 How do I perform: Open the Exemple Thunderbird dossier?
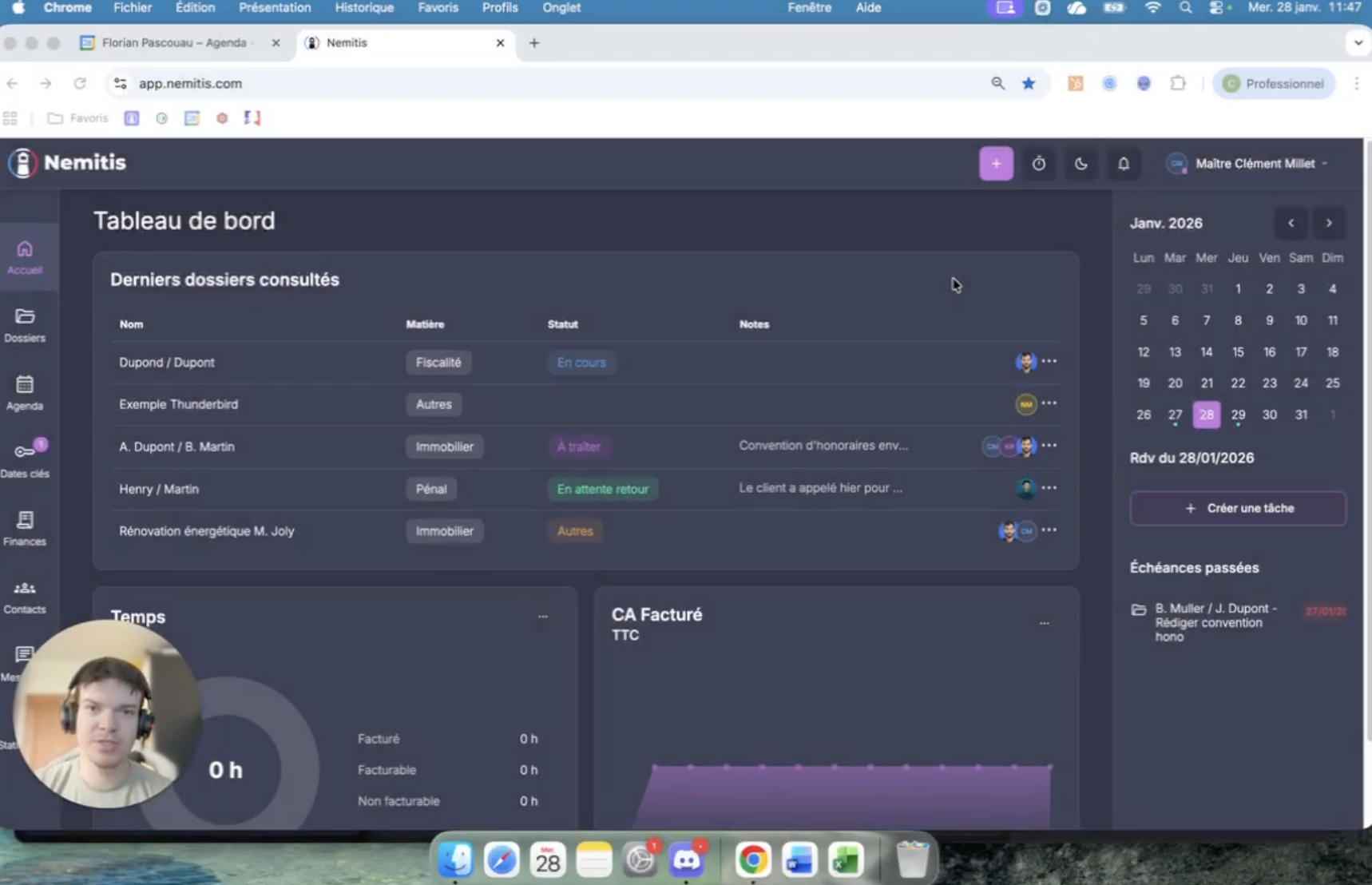click(179, 404)
